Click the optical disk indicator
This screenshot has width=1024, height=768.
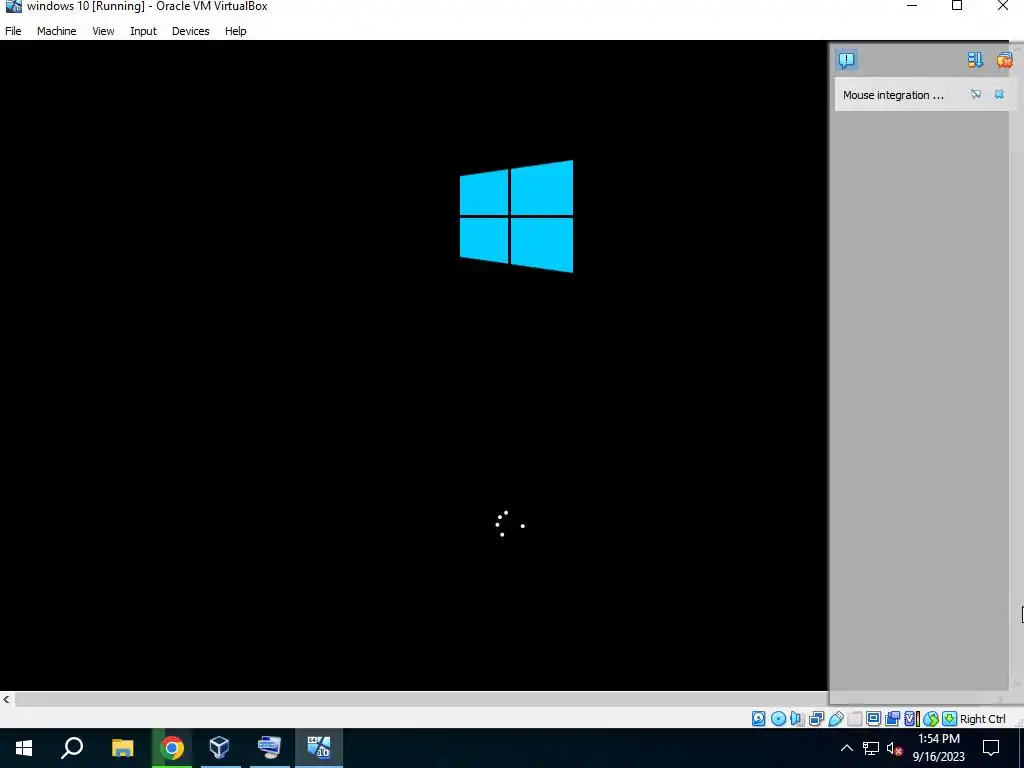click(x=778, y=718)
